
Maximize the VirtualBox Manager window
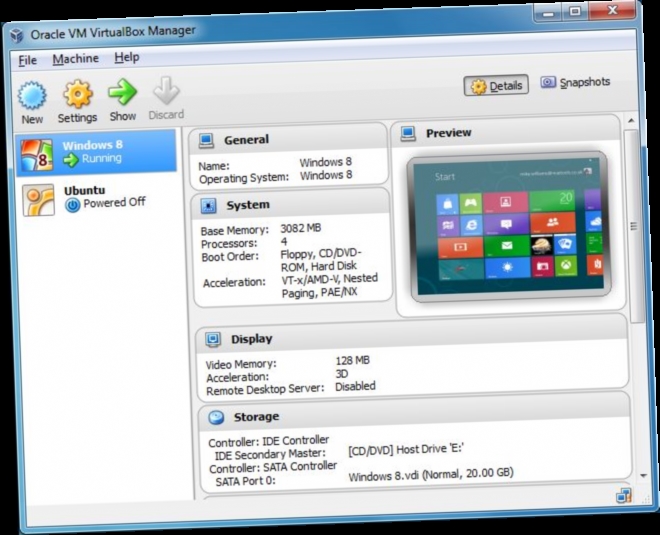pyautogui.click(x=575, y=11)
